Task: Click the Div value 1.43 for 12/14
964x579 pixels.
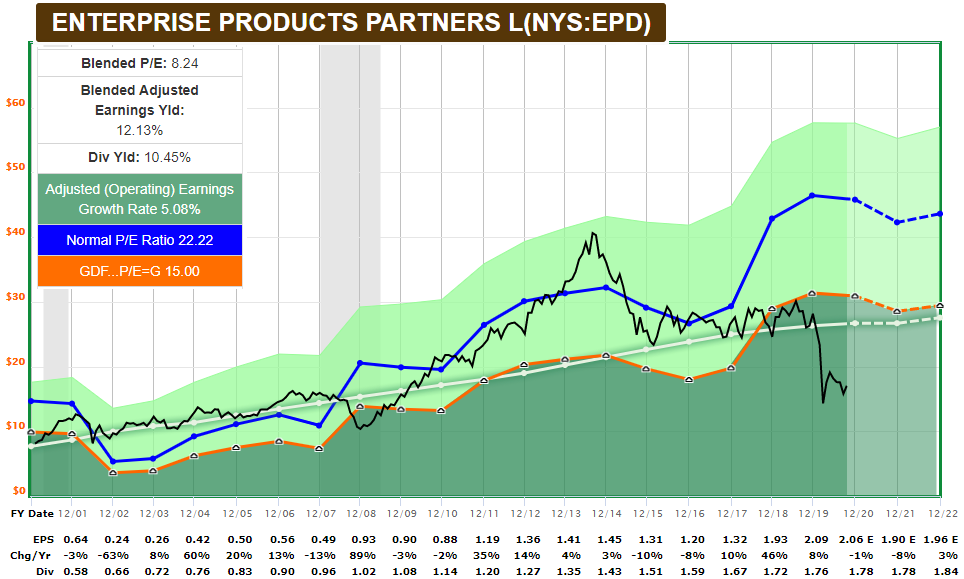Action: (x=609, y=572)
